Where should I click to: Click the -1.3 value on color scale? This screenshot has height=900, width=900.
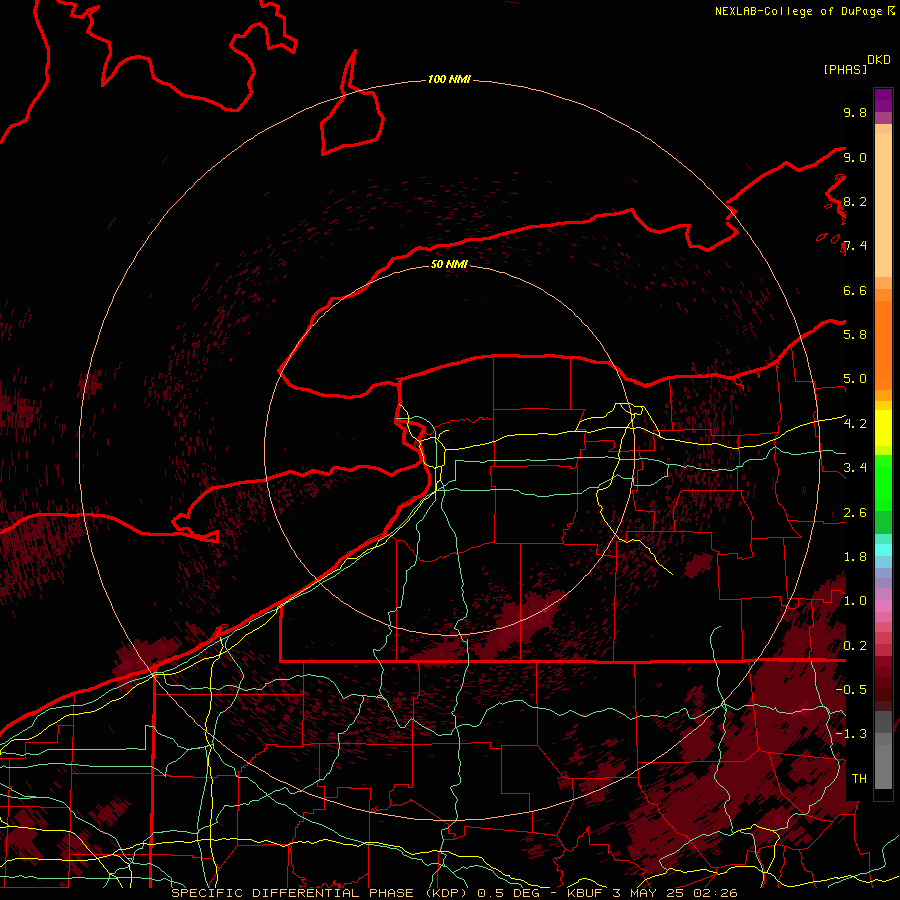[851, 734]
